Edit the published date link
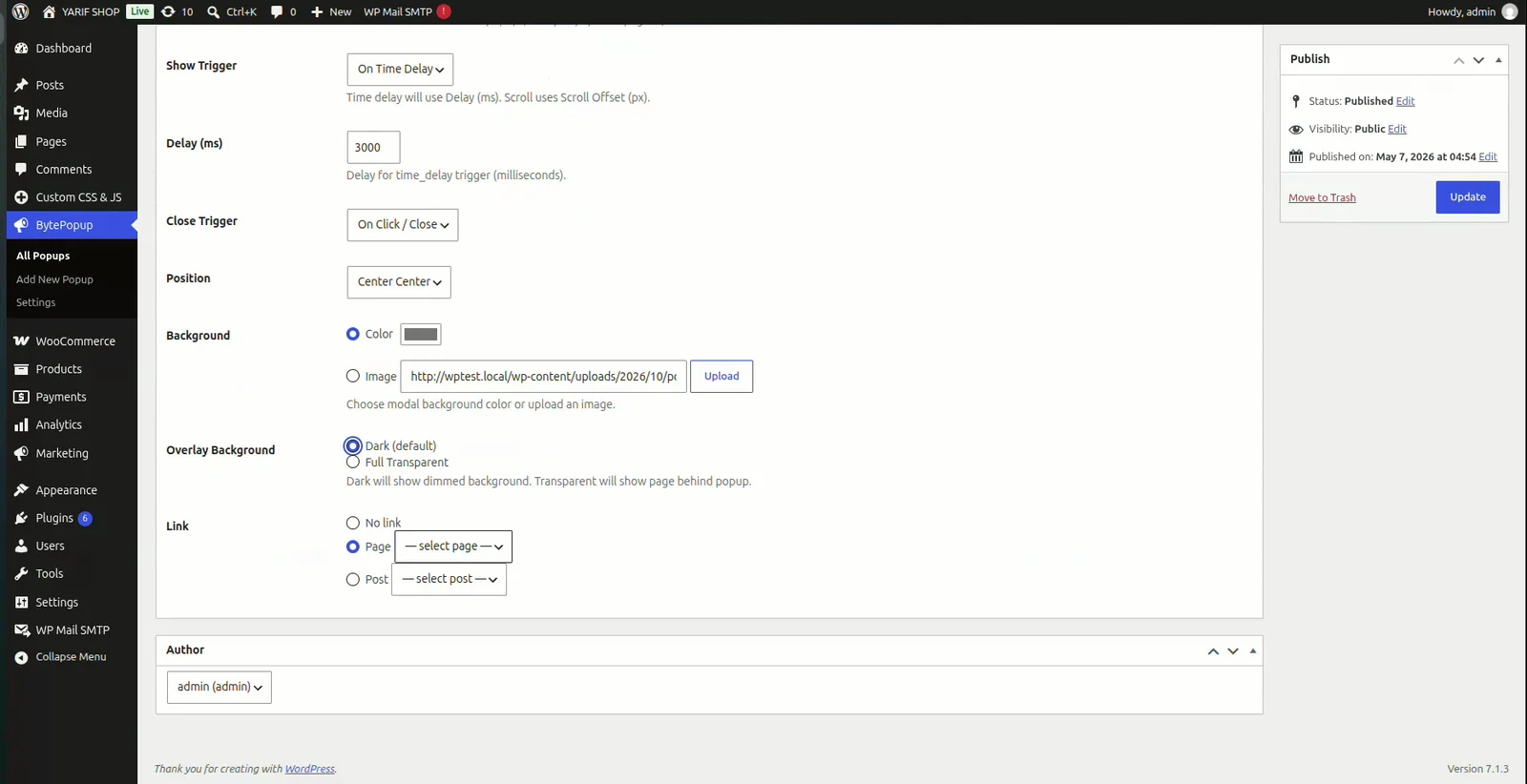1527x784 pixels. [x=1488, y=156]
